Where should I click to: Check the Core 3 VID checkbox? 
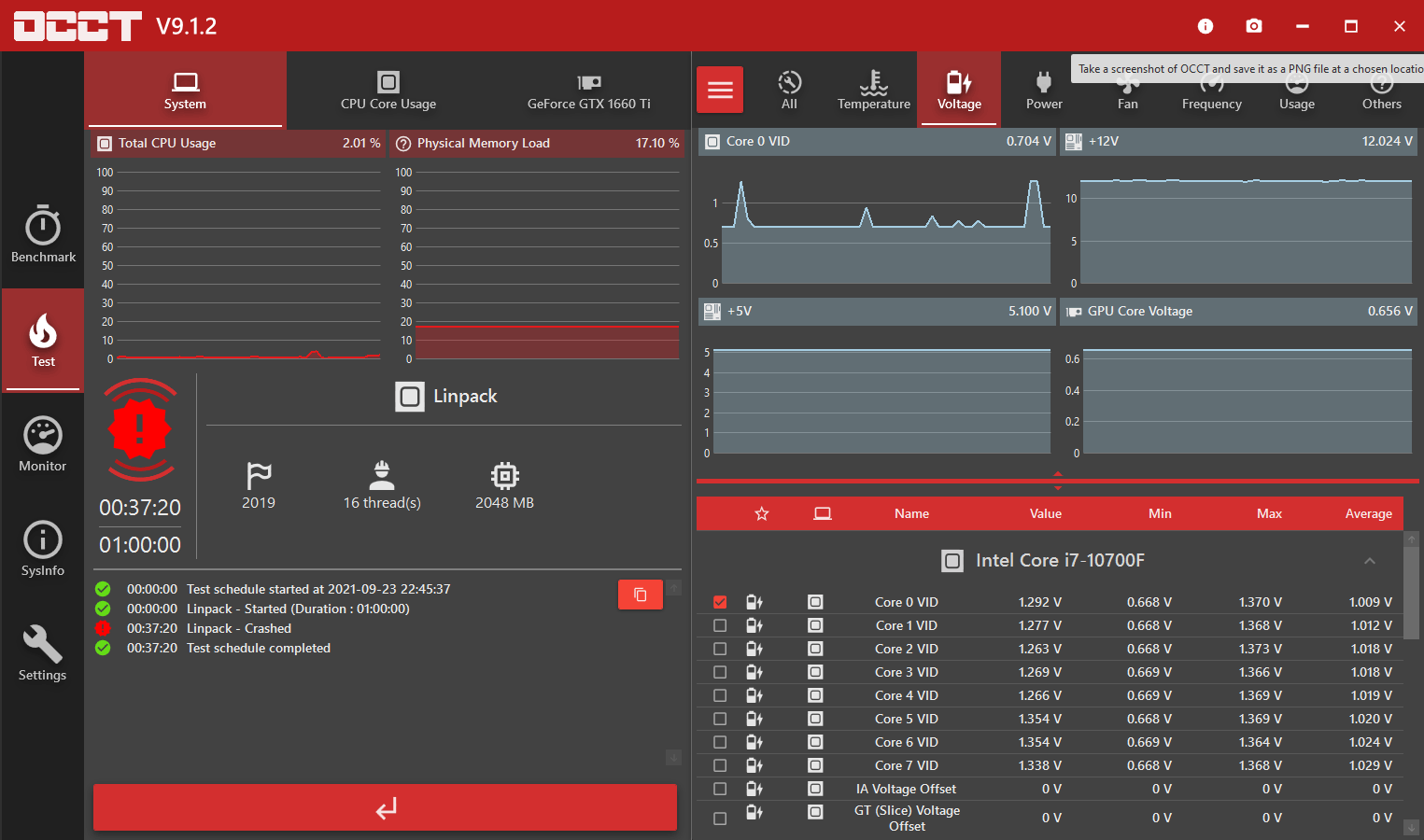(720, 672)
